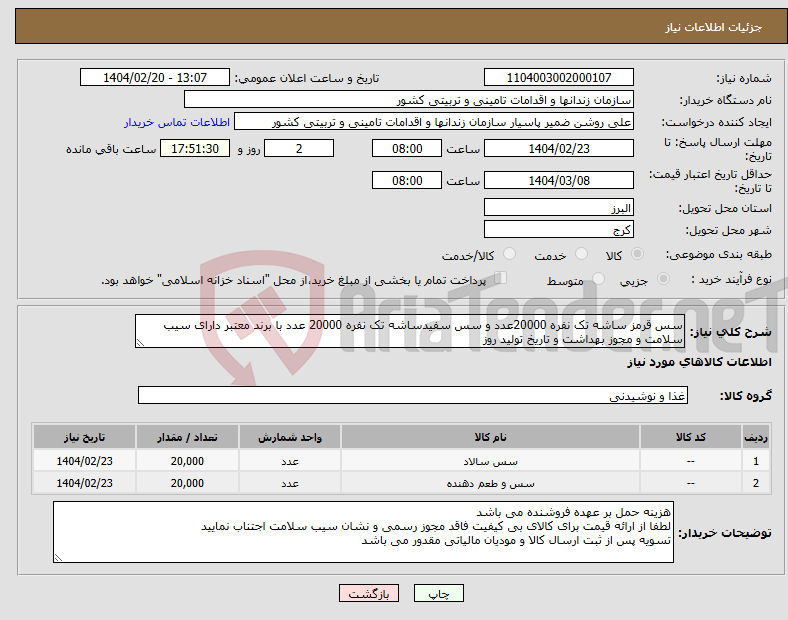This screenshot has width=788, height=620.
Task: Click the response deadline time 08:00 field
Action: (407, 149)
